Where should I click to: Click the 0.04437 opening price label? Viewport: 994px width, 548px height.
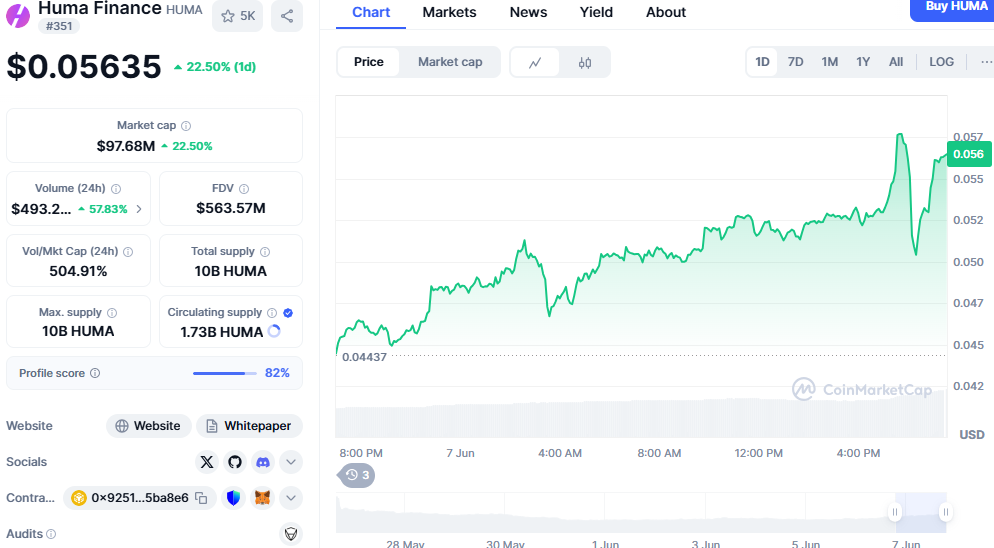coord(364,357)
